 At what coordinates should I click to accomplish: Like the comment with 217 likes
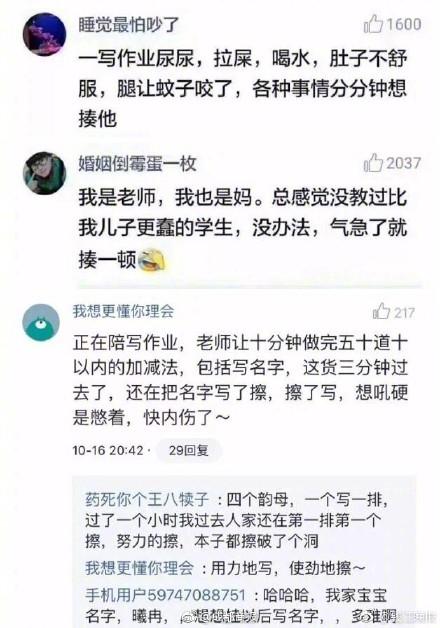coord(381,312)
